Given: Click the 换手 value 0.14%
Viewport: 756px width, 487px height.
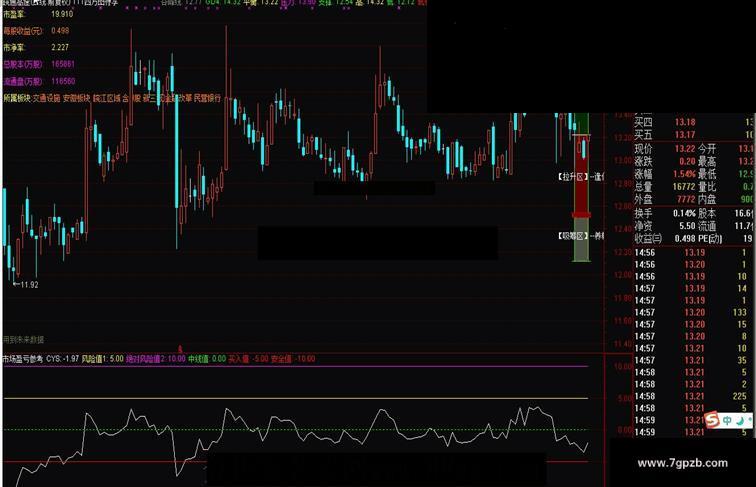Looking at the screenshot, I should [684, 213].
